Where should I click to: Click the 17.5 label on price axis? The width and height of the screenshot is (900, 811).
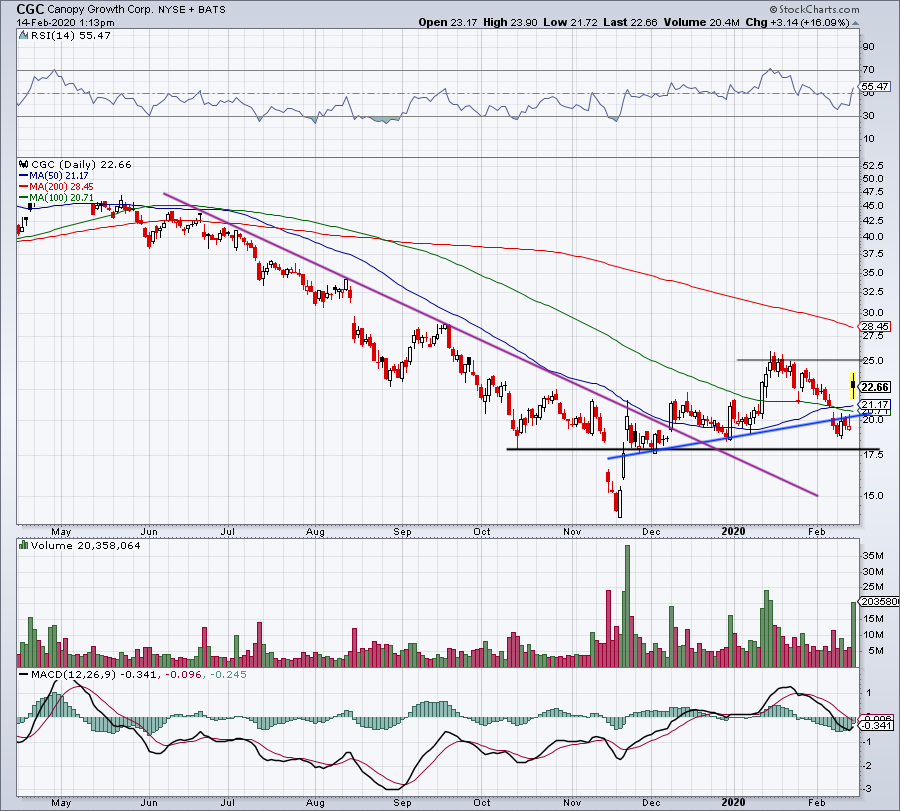pyautogui.click(x=872, y=455)
